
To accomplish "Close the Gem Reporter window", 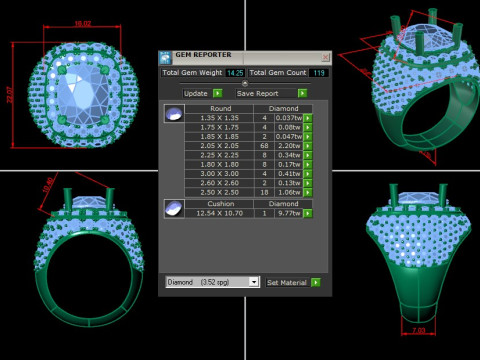I will click(325, 57).
